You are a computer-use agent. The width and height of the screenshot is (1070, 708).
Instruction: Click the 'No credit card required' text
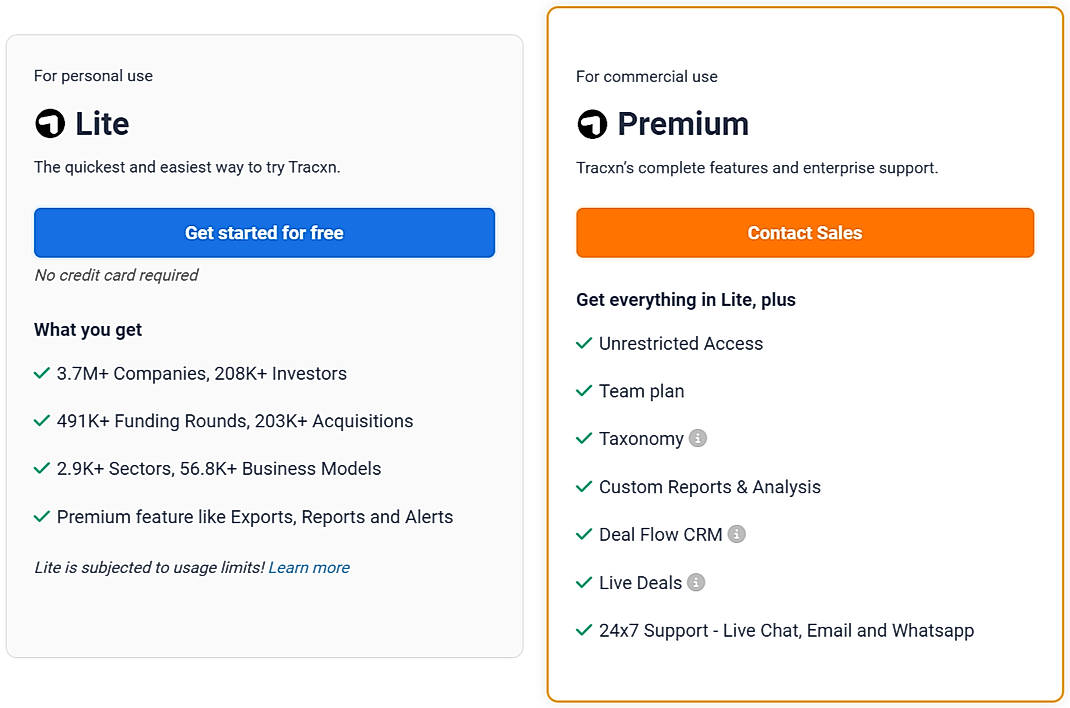[116, 275]
